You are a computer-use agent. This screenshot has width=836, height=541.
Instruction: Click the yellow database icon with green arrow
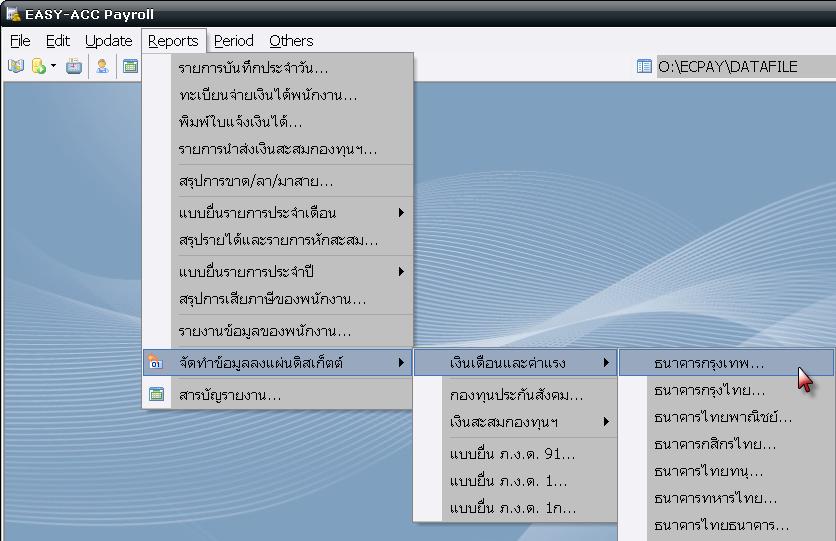point(39,67)
